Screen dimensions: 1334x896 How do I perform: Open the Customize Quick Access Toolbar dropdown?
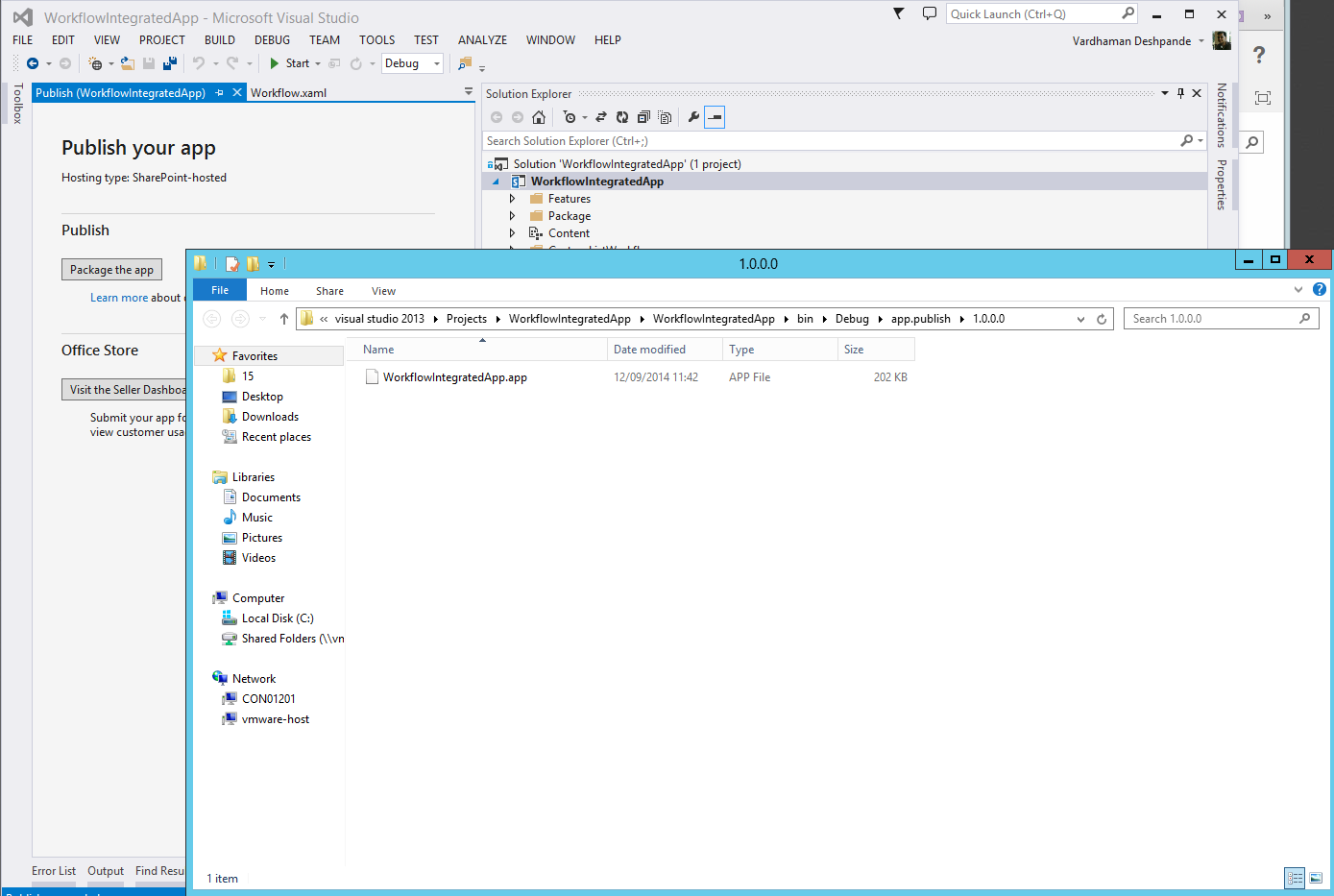click(272, 264)
